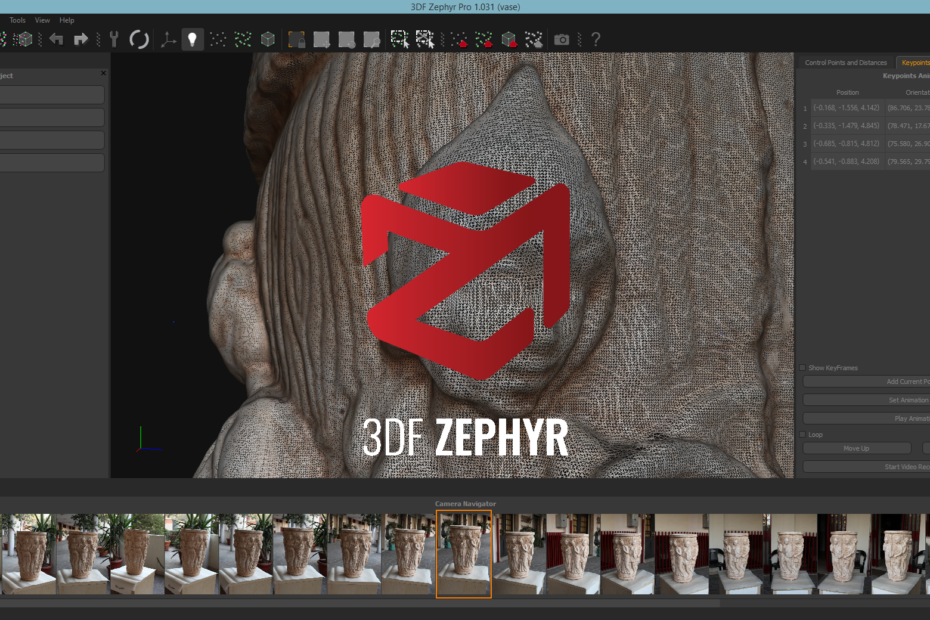Click the sparse points red-arrow icon
Image resolution: width=930 pixels, height=620 pixels.
(x=459, y=40)
